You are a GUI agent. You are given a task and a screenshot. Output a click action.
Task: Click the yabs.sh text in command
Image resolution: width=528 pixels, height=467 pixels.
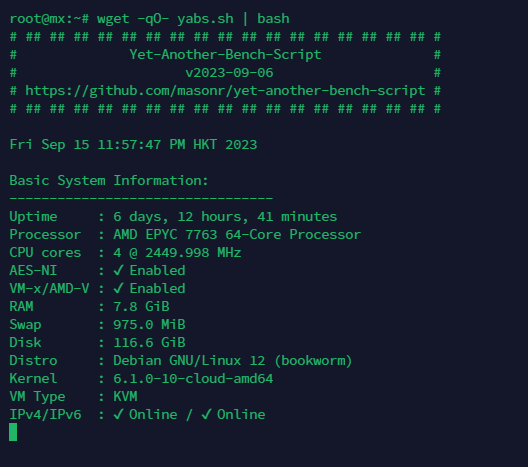(205, 19)
